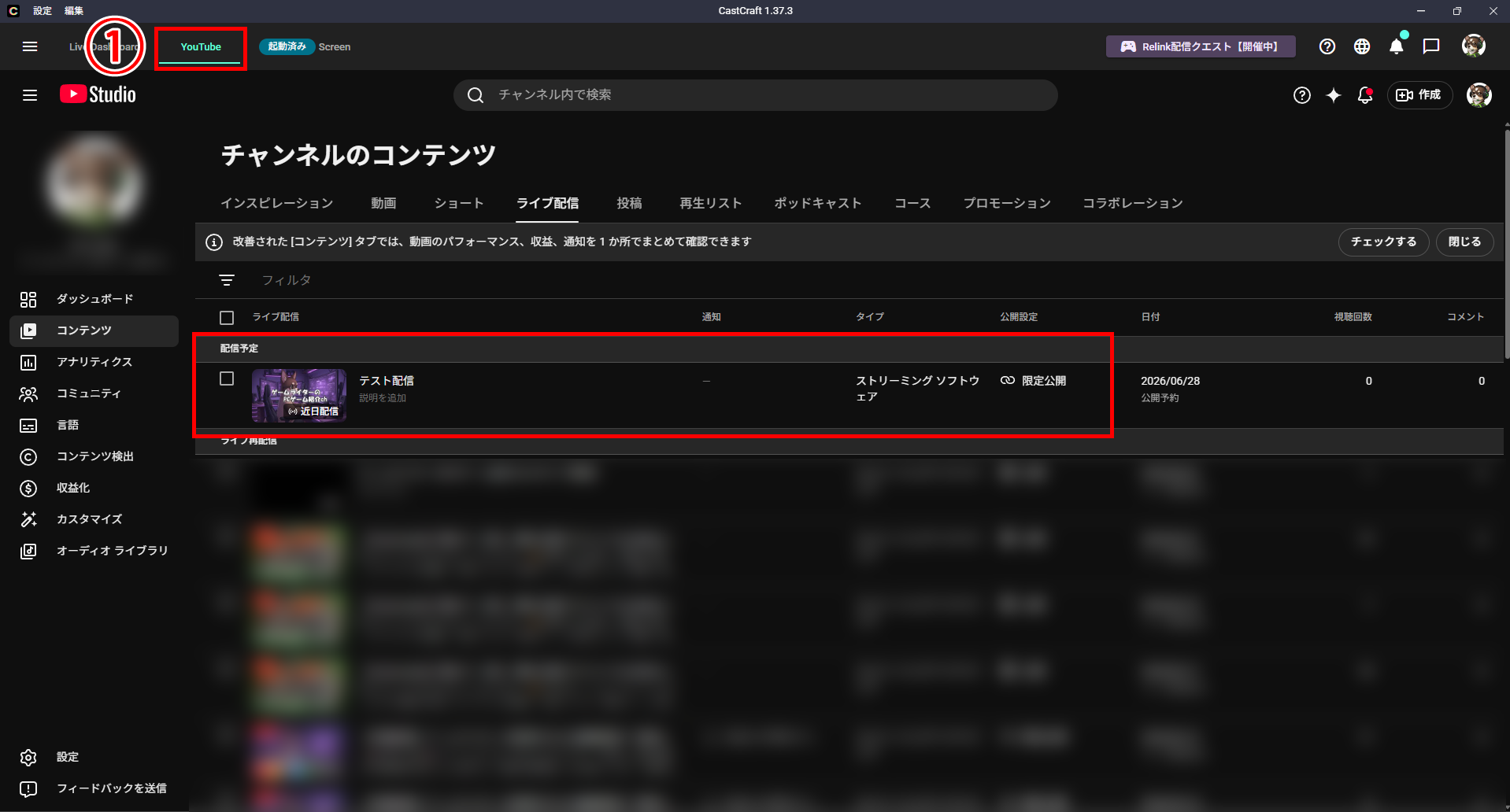Open コンテンツ in the sidebar
The image size is (1510, 812).
pyautogui.click(x=94, y=330)
